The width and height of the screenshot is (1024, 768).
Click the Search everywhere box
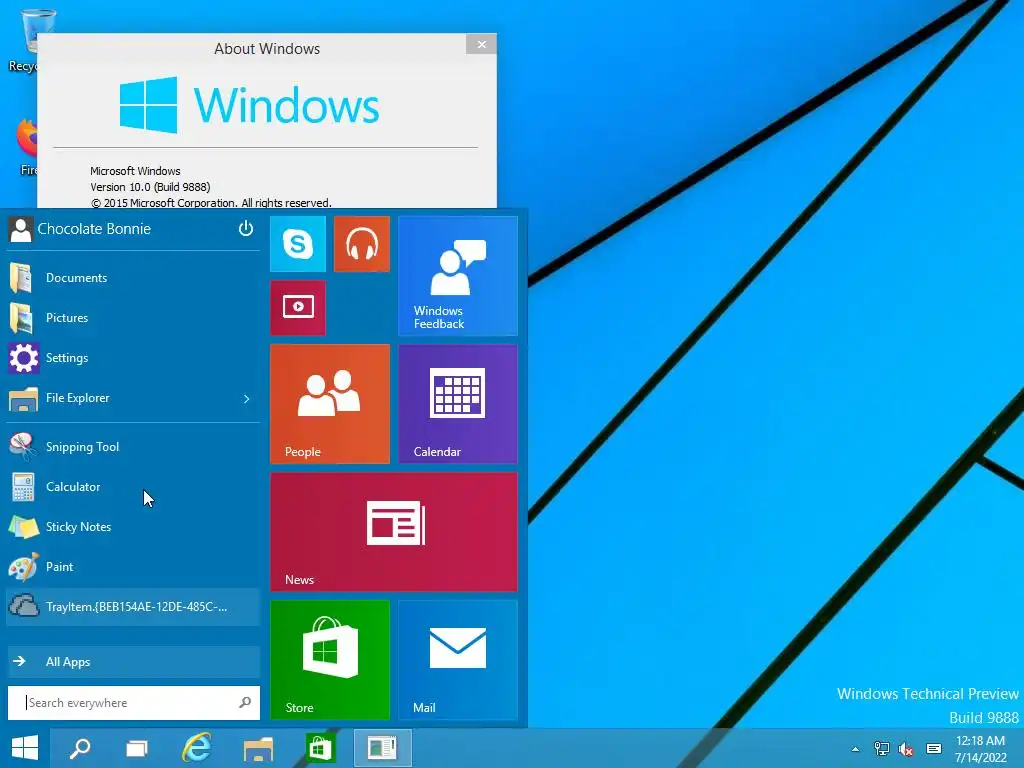coord(133,703)
